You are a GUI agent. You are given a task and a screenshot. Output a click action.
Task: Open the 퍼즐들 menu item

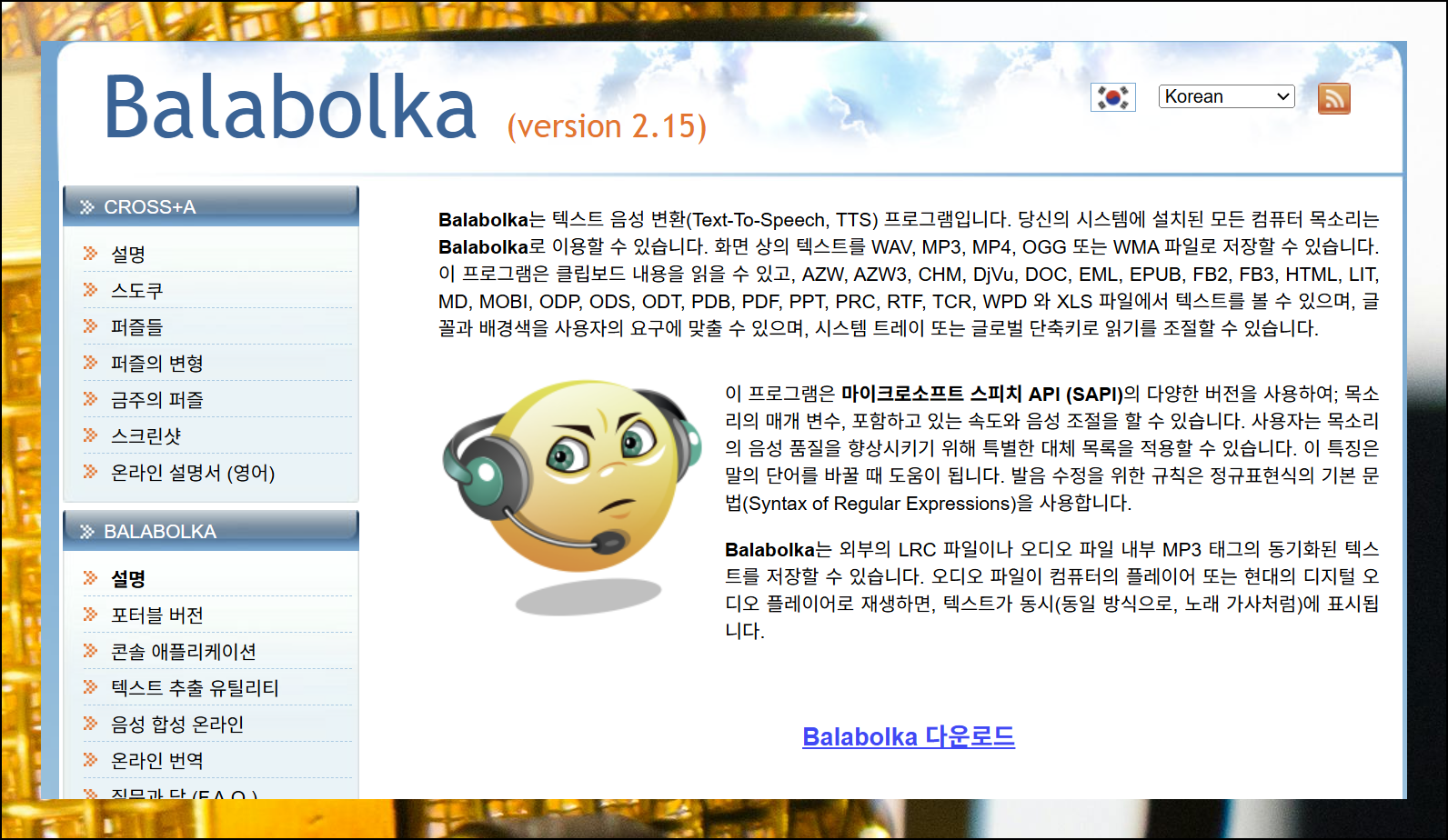click(x=136, y=327)
